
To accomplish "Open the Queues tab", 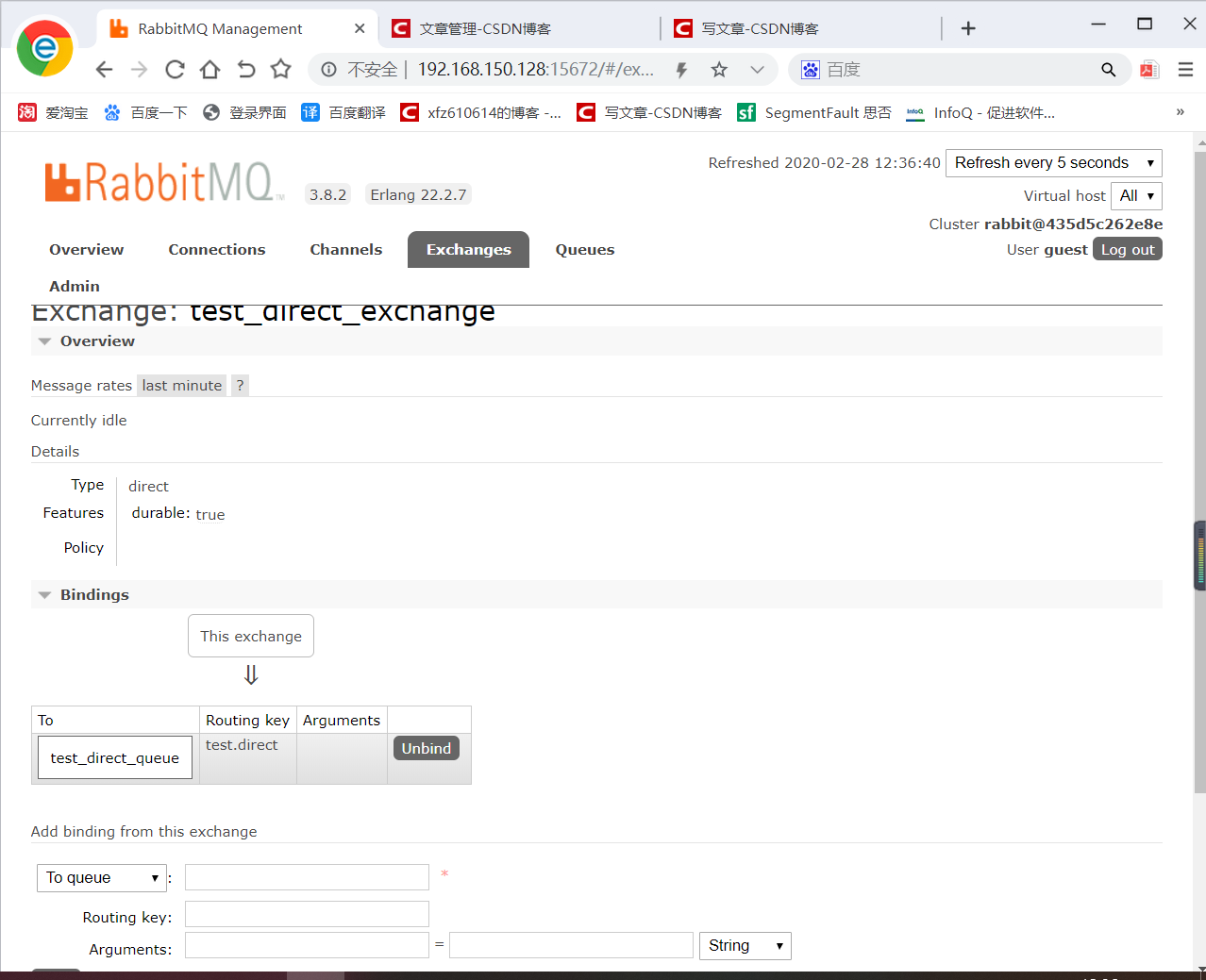I will click(585, 250).
